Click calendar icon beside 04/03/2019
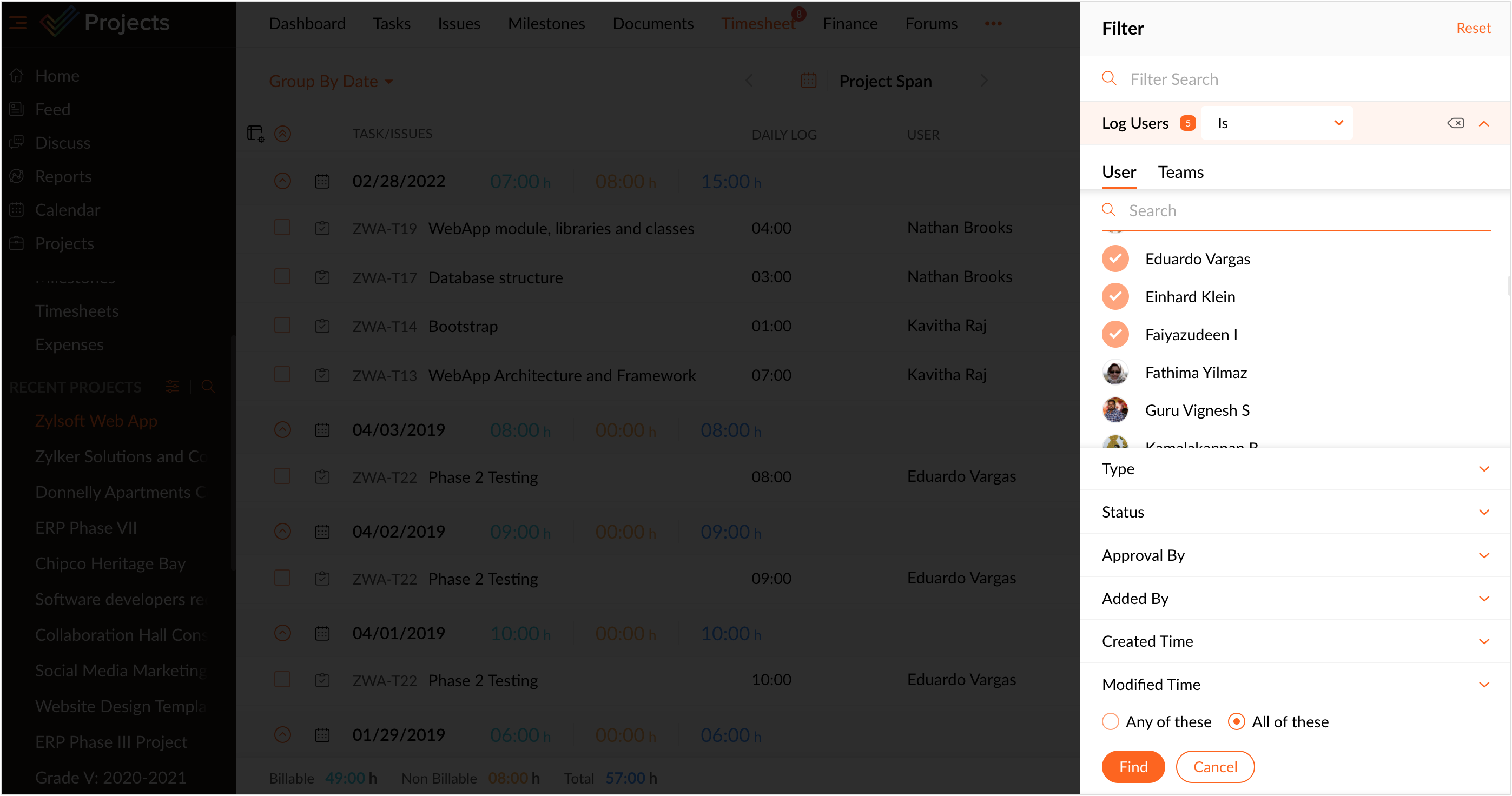The height and width of the screenshot is (796, 1512). click(322, 430)
